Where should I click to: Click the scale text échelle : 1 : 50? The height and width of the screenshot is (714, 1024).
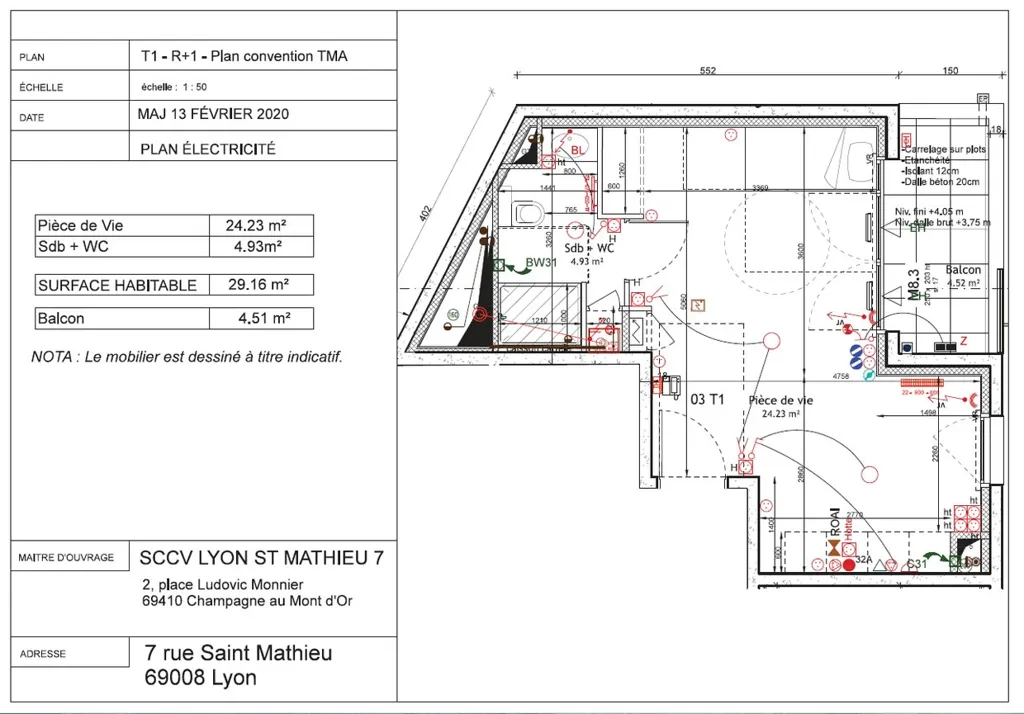(x=174, y=87)
